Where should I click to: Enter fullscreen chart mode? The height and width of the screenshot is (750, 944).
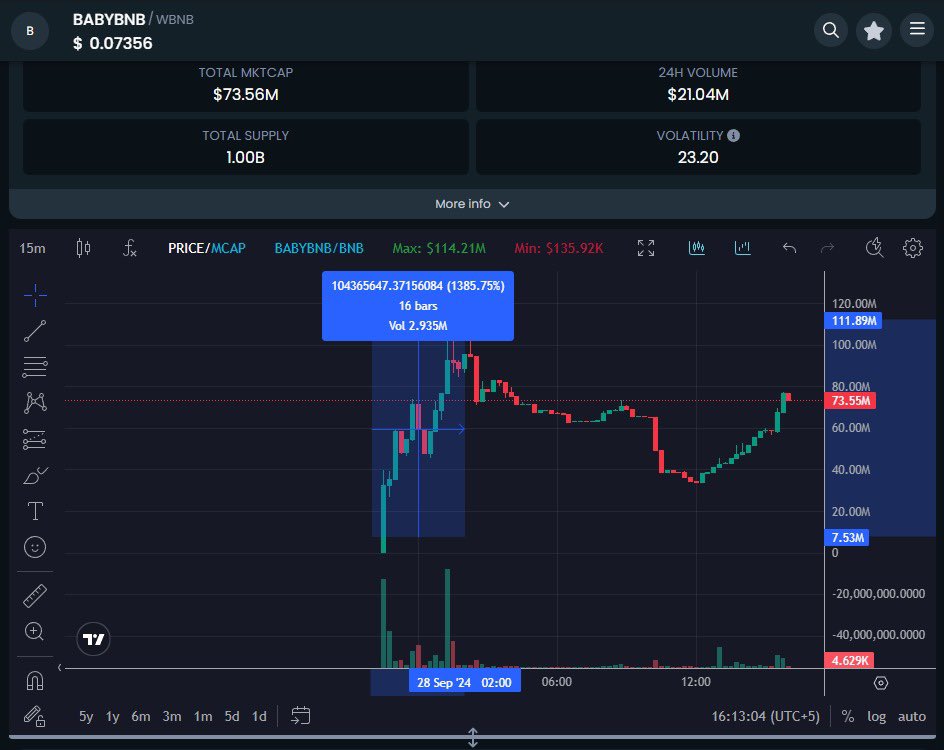pyautogui.click(x=646, y=248)
